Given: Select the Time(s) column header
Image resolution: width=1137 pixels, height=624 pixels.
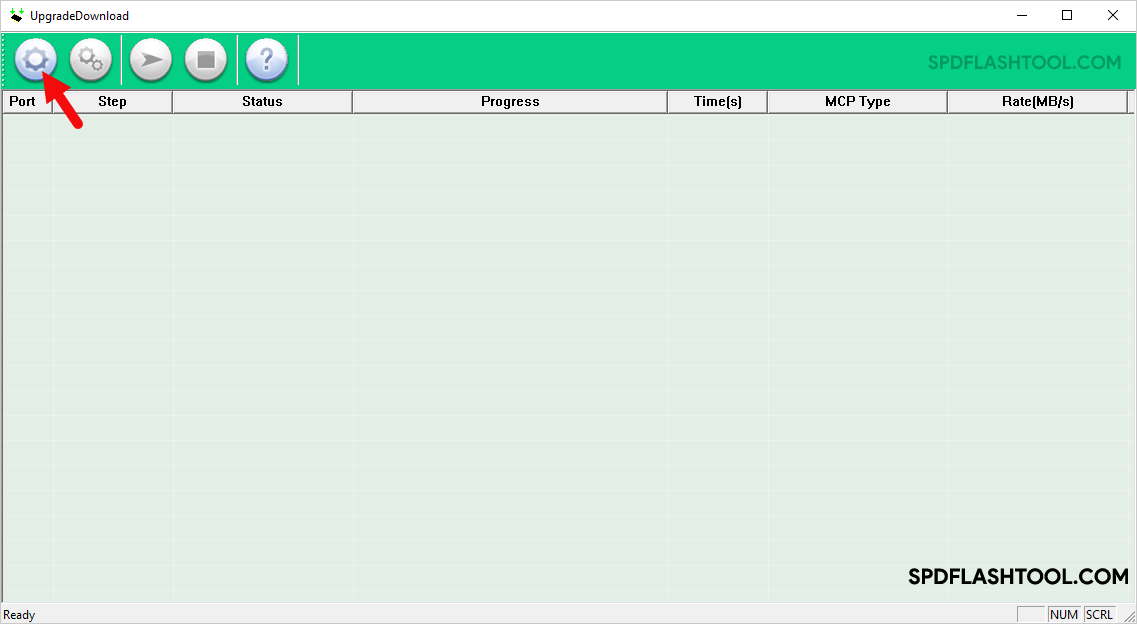Looking at the screenshot, I should pyautogui.click(x=717, y=101).
